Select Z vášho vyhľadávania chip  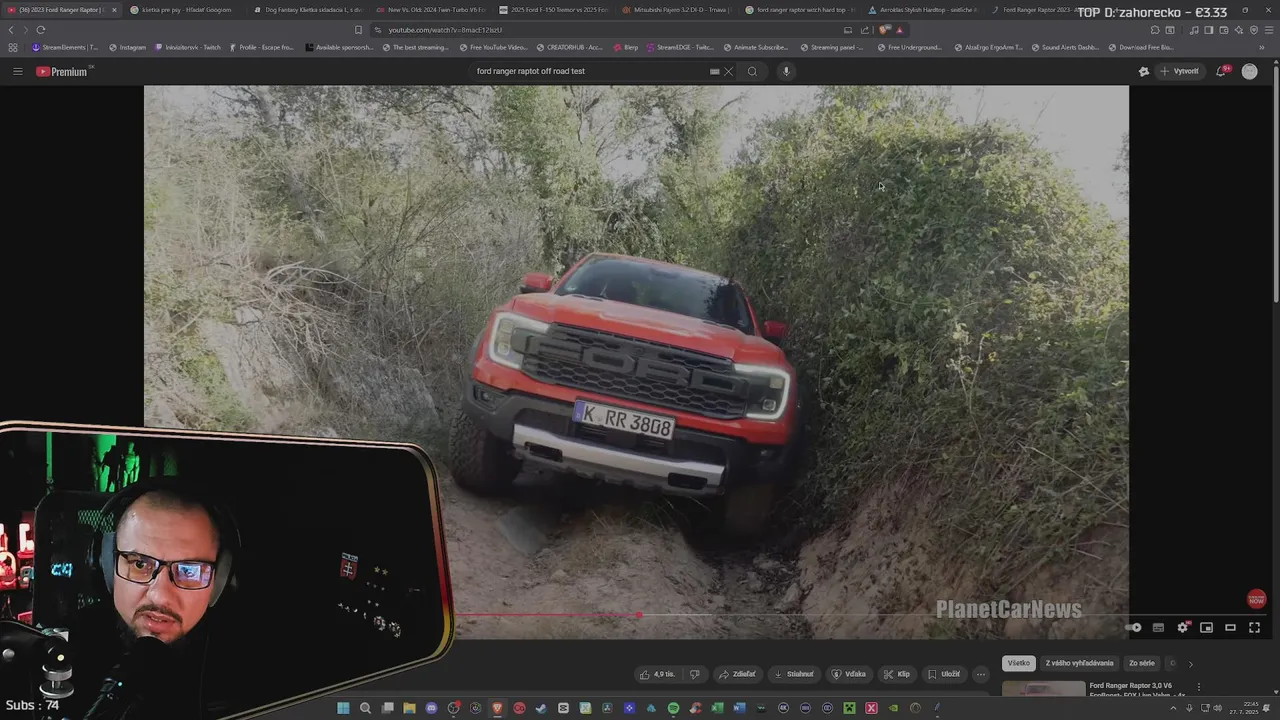[x=1079, y=663]
